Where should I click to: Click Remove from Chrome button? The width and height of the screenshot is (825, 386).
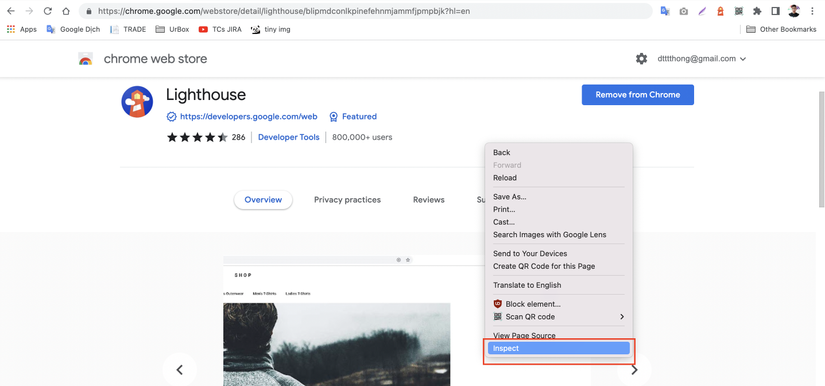pos(638,95)
